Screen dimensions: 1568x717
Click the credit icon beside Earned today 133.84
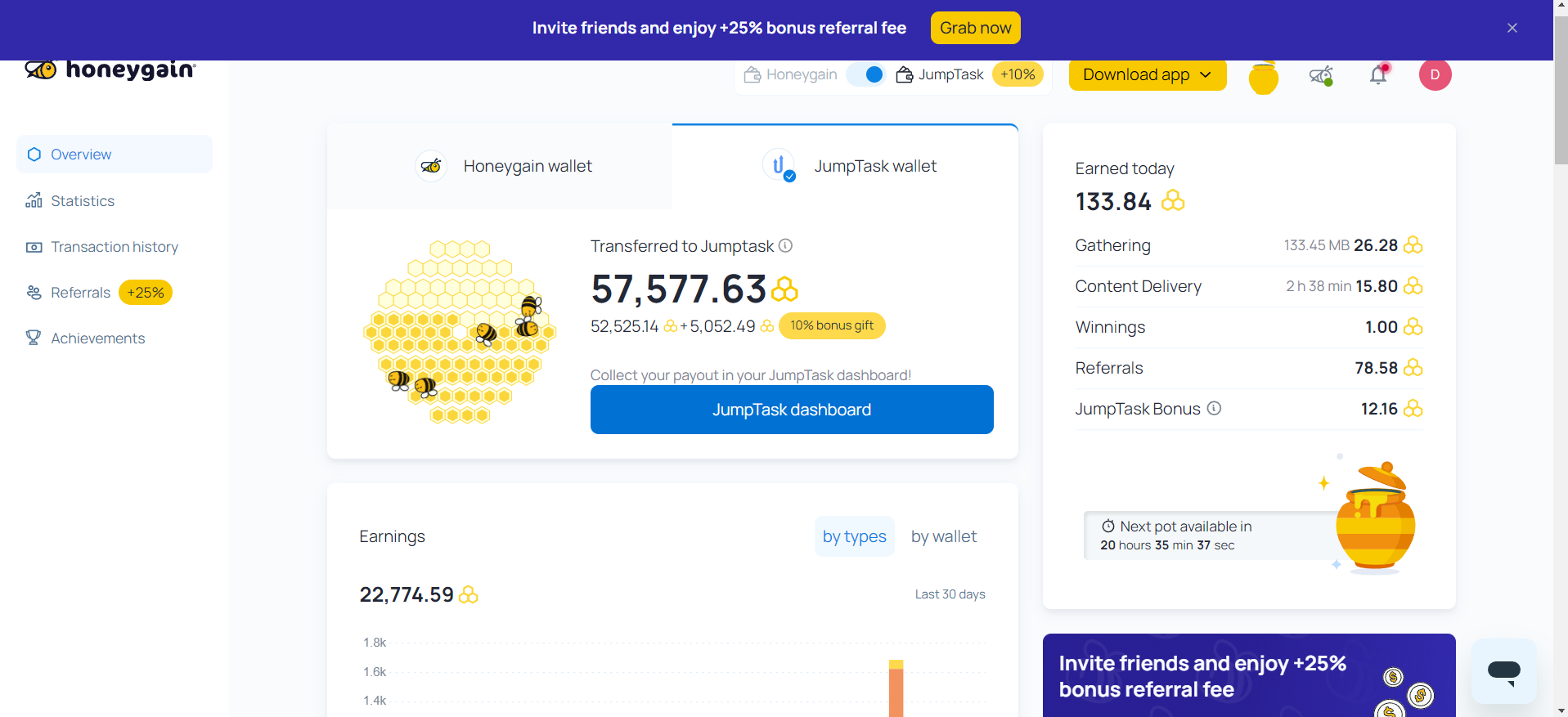(x=1173, y=200)
